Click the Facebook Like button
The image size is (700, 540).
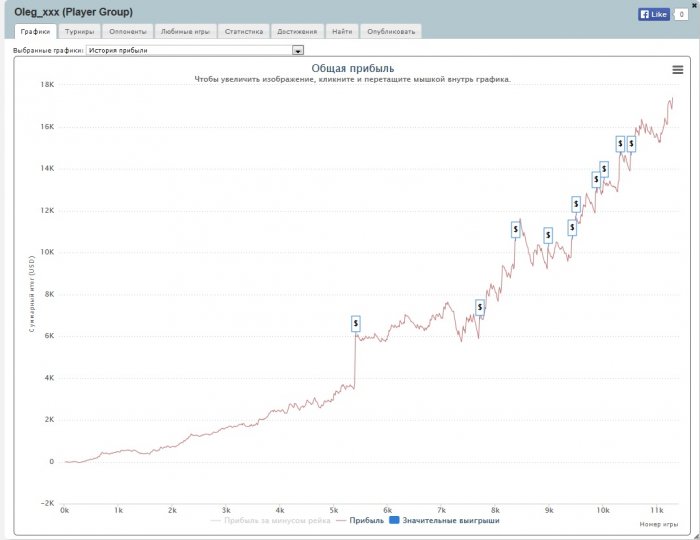[x=654, y=14]
